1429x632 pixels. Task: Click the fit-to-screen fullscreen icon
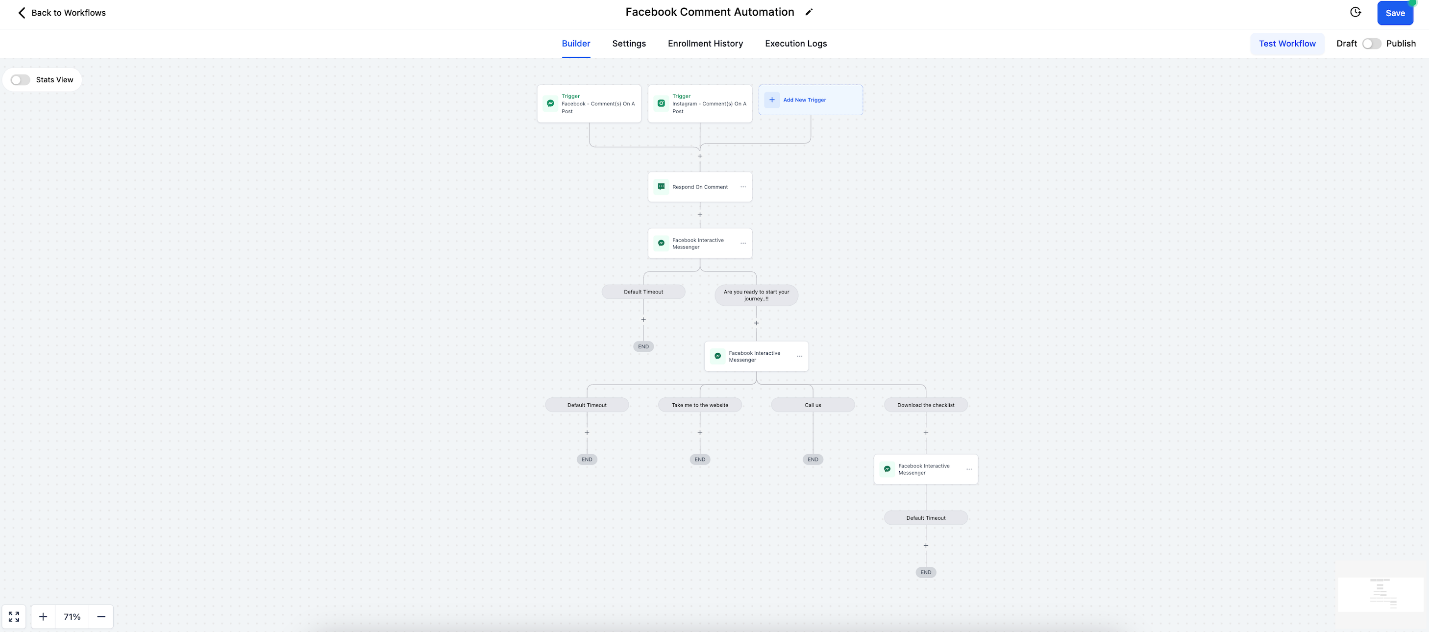coord(14,617)
